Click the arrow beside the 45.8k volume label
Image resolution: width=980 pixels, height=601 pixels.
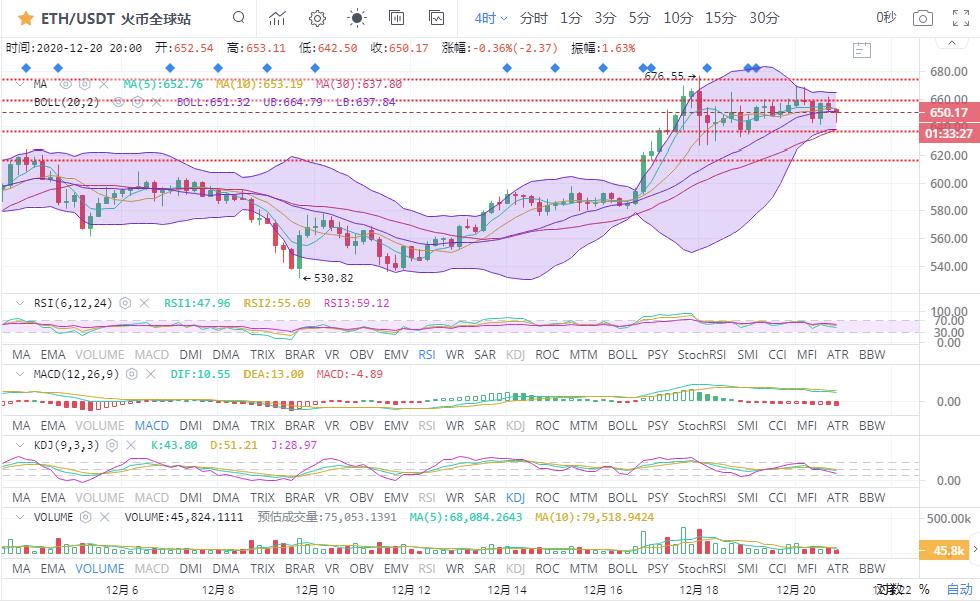(x=975, y=550)
